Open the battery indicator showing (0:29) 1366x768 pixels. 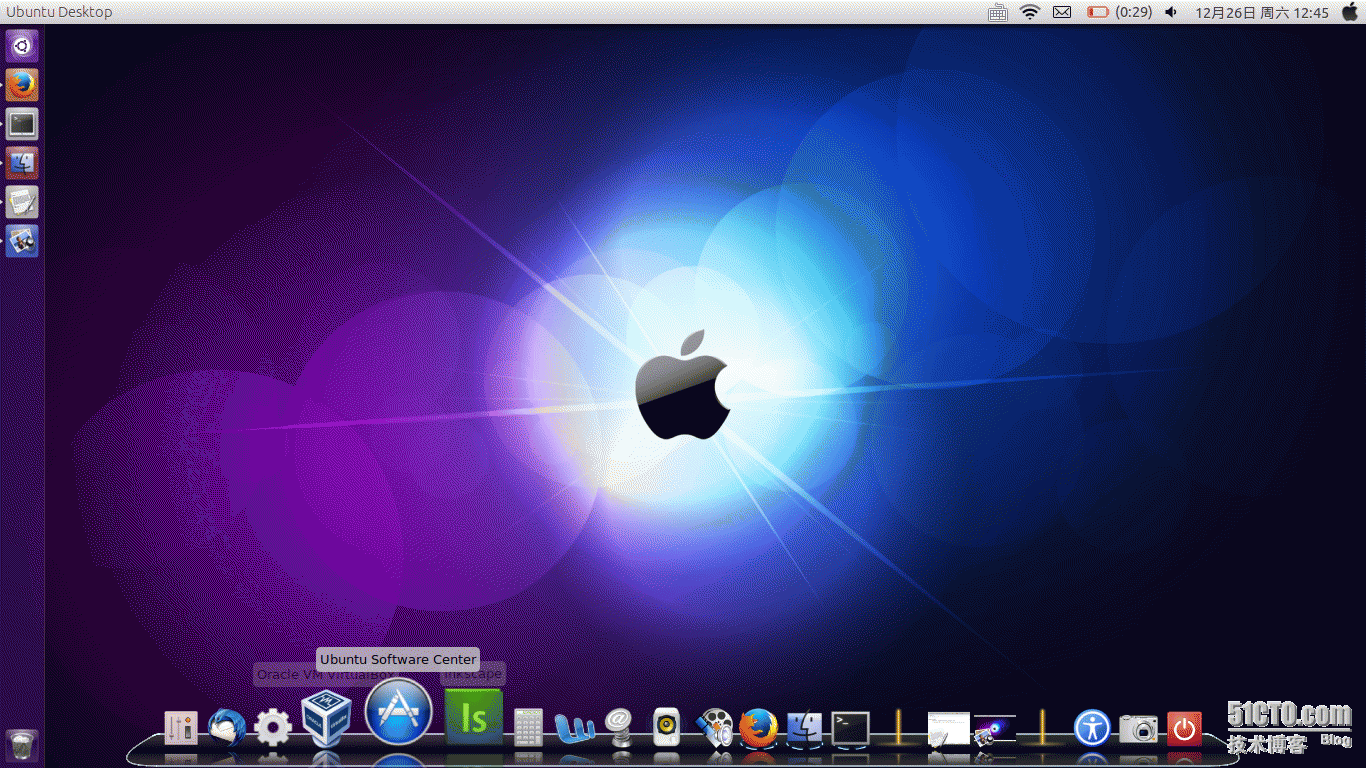[x=1119, y=12]
